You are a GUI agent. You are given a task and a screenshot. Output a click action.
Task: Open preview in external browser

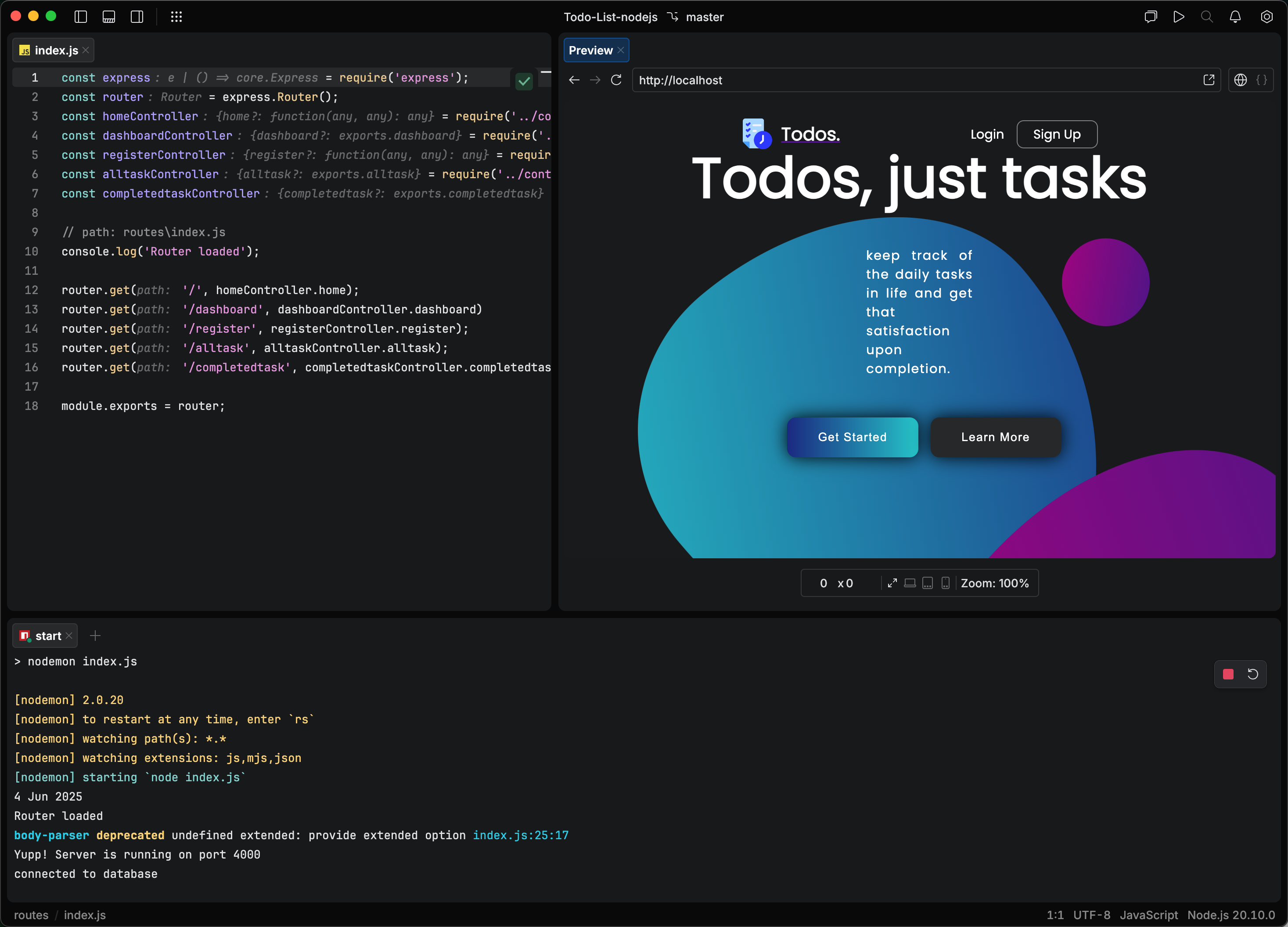[x=1209, y=80]
